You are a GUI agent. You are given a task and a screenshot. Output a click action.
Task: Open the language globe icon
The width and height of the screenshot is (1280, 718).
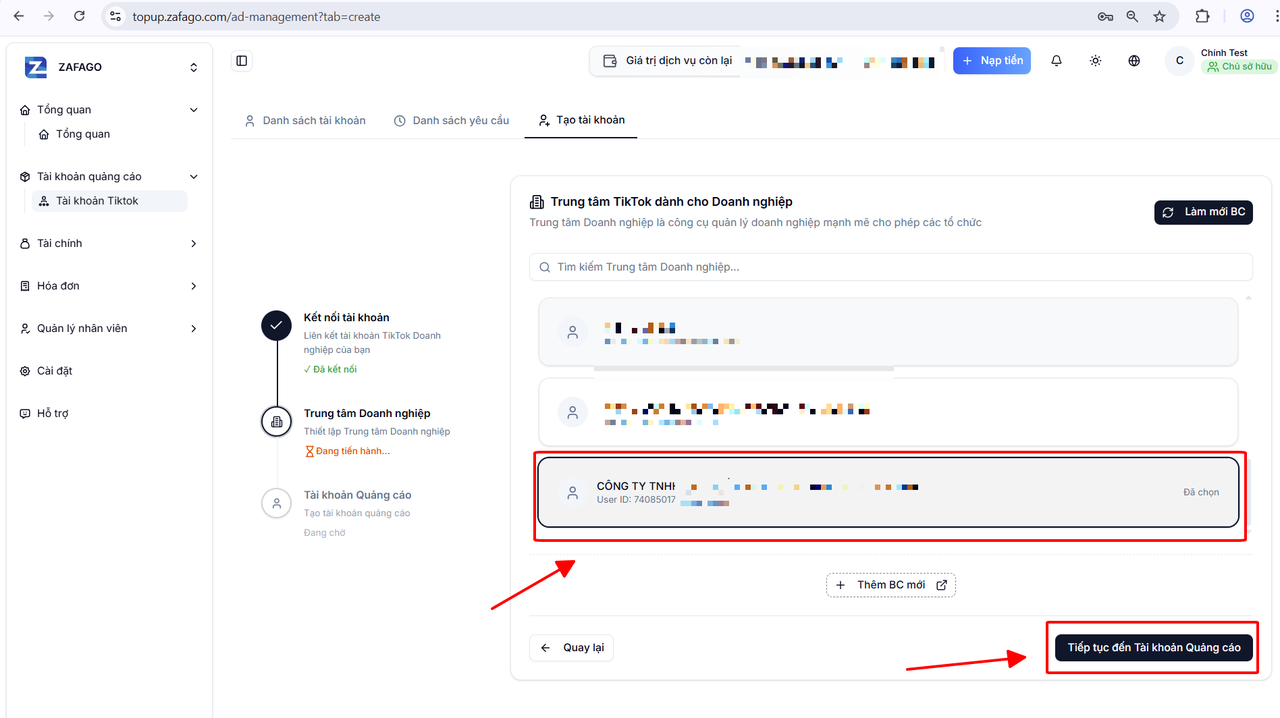[1134, 61]
